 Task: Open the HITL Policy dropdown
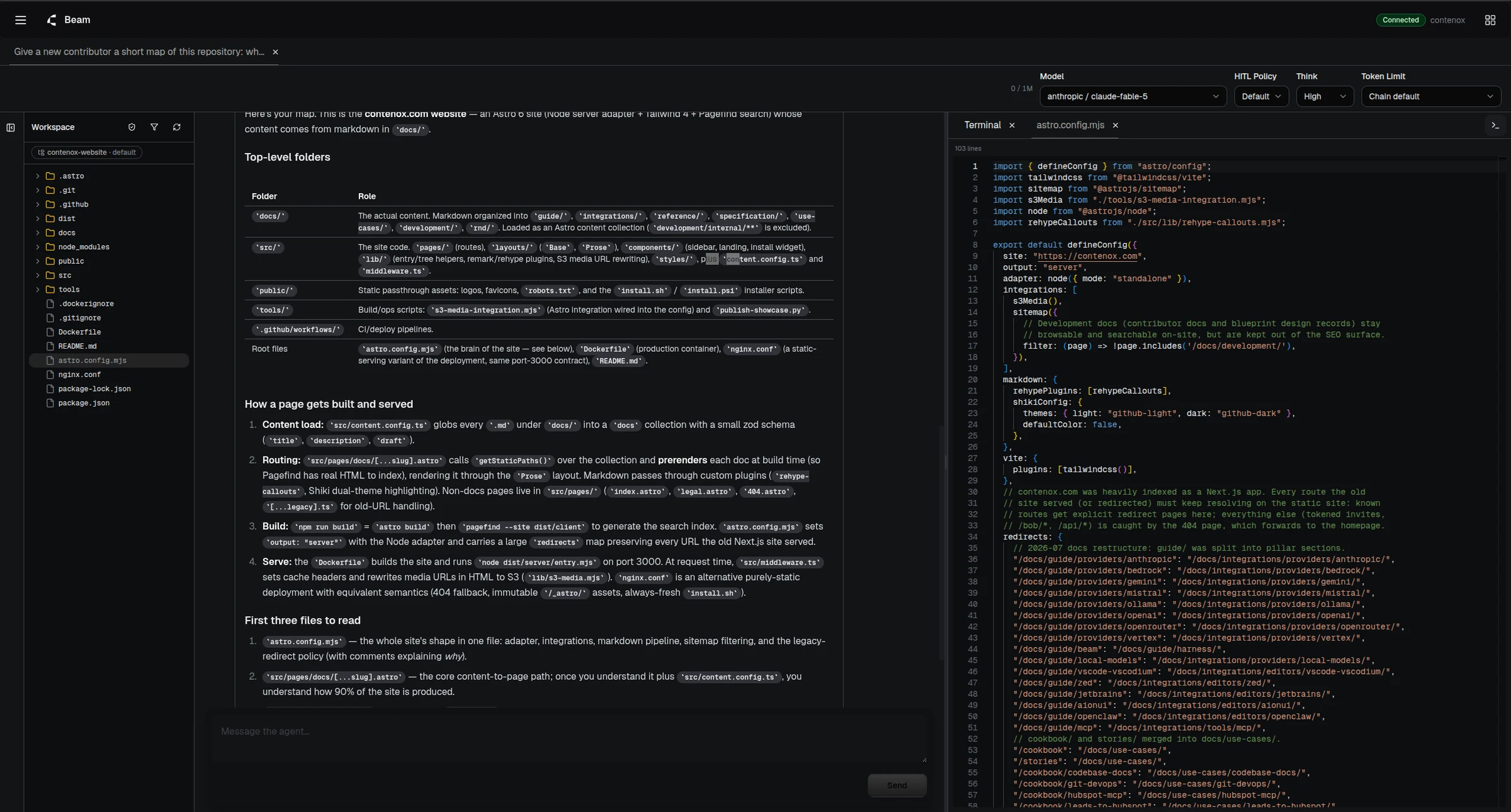point(1261,96)
